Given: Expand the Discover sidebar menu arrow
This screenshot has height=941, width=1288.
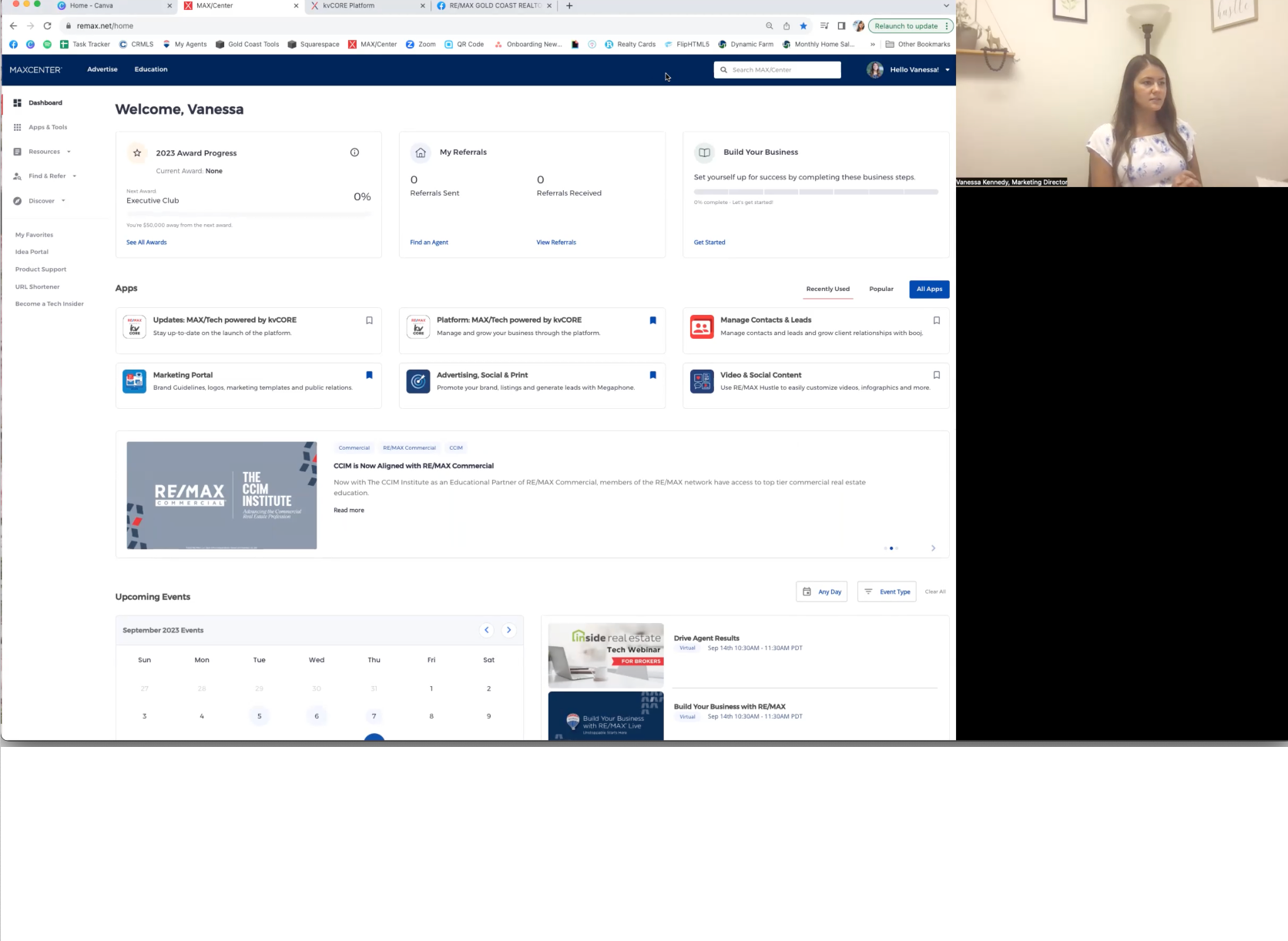Looking at the screenshot, I should [63, 201].
